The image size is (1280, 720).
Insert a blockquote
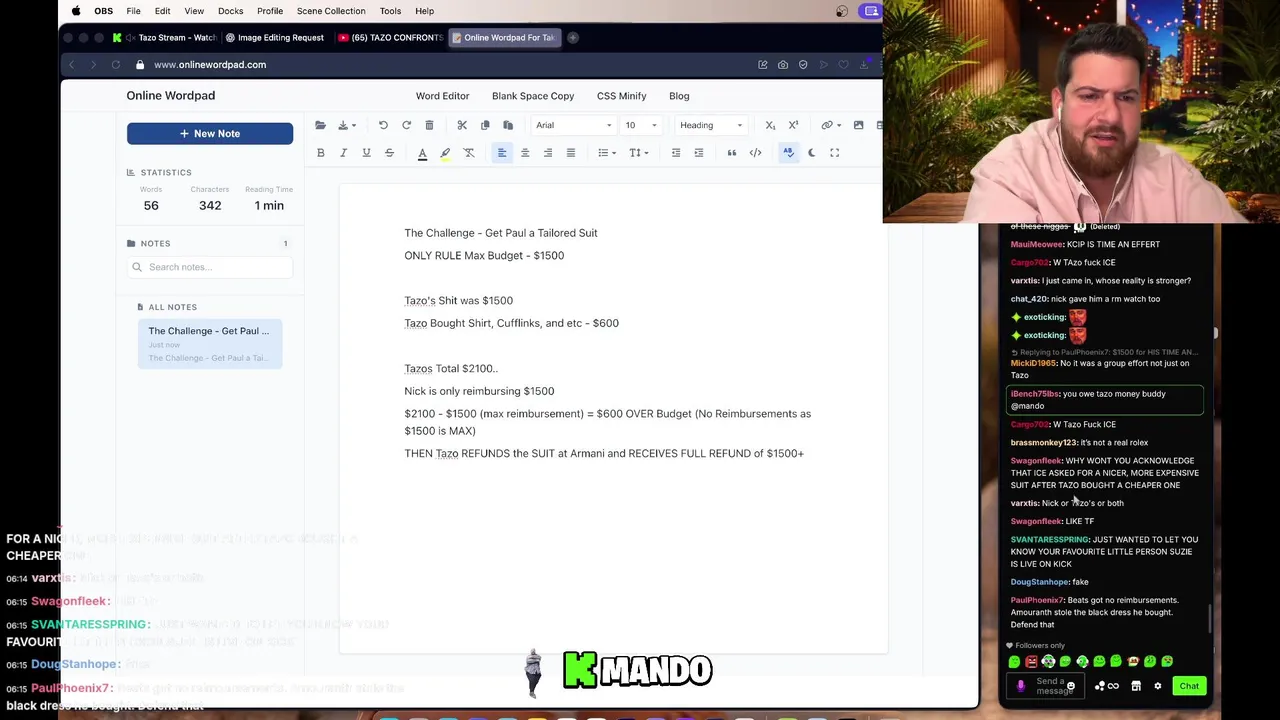[732, 153]
